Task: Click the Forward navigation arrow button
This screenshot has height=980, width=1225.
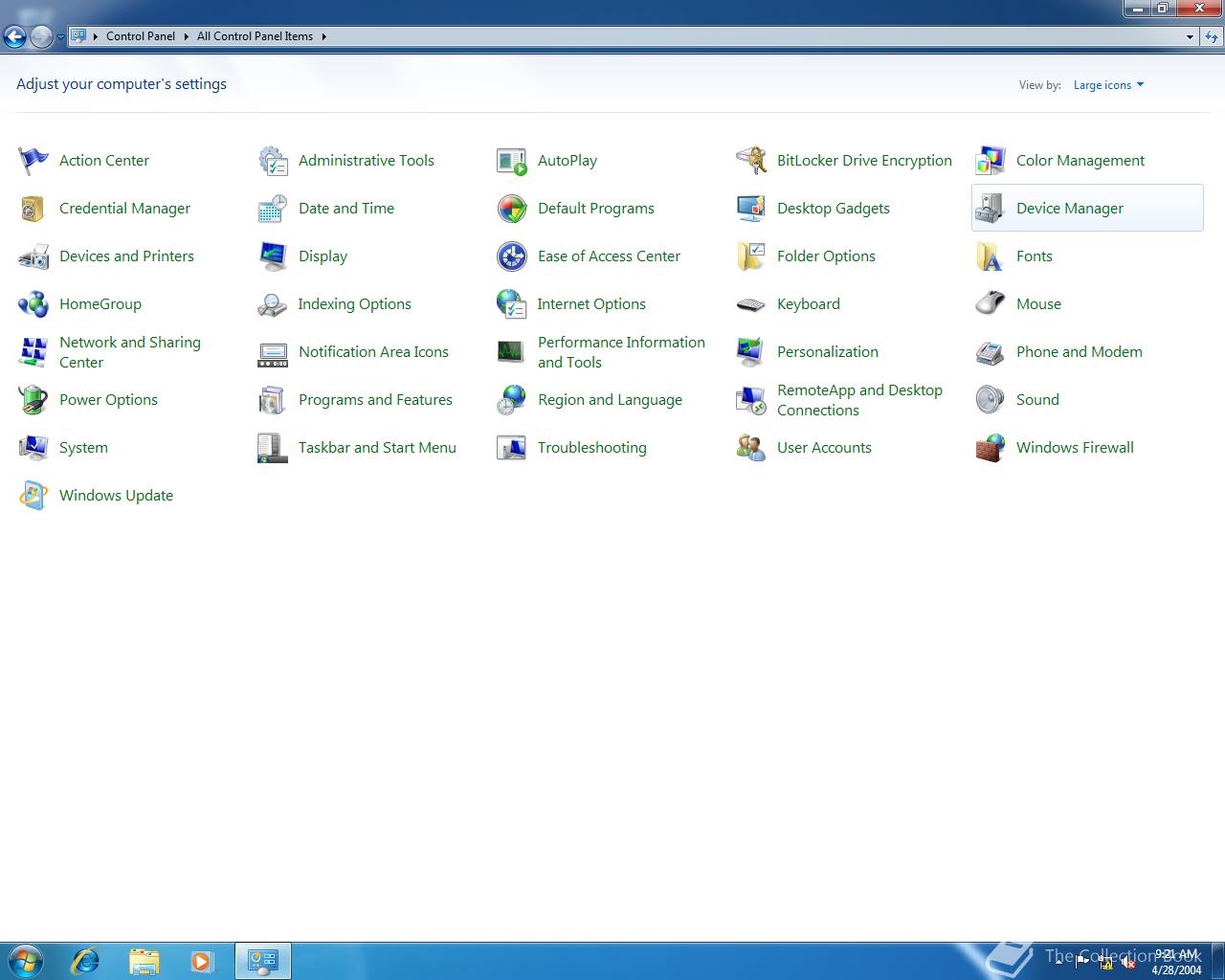Action: click(41, 37)
